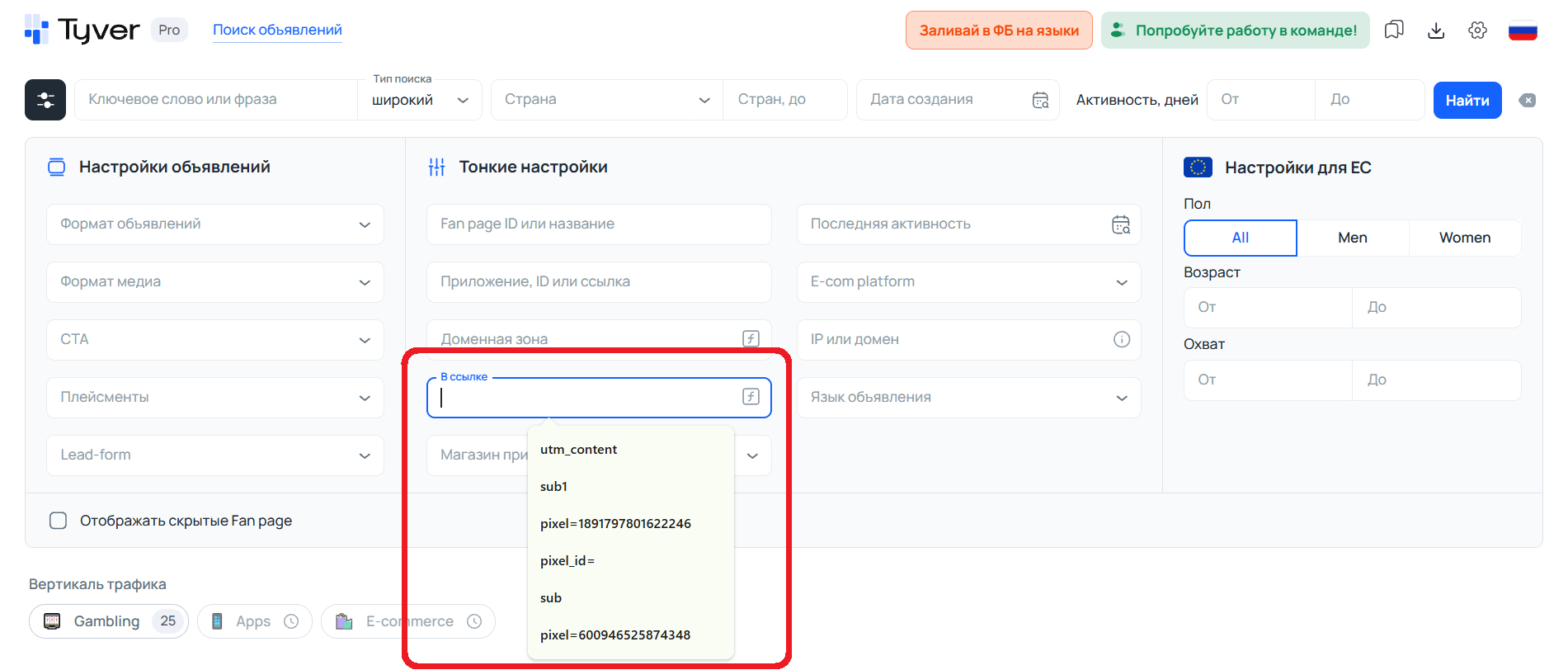Click Заливай в ФБ на языки banner
The image size is (1568, 670).
click(999, 31)
